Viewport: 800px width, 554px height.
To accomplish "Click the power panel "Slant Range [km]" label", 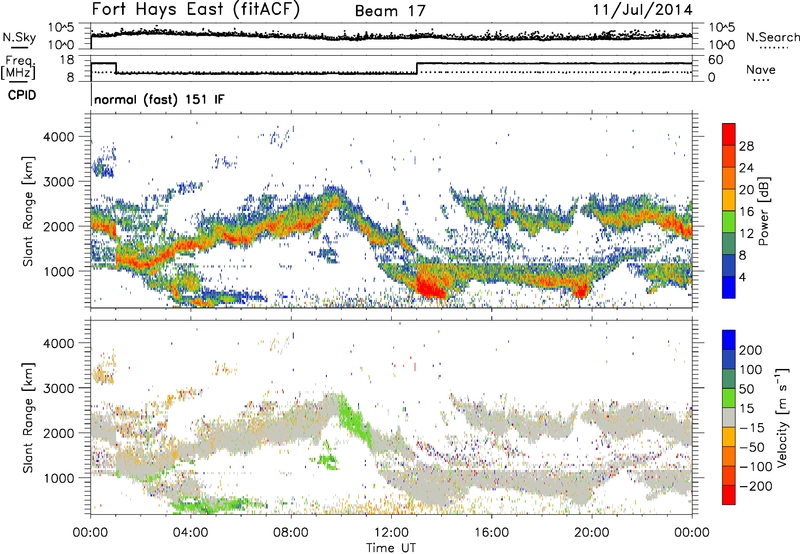I will pos(28,211).
